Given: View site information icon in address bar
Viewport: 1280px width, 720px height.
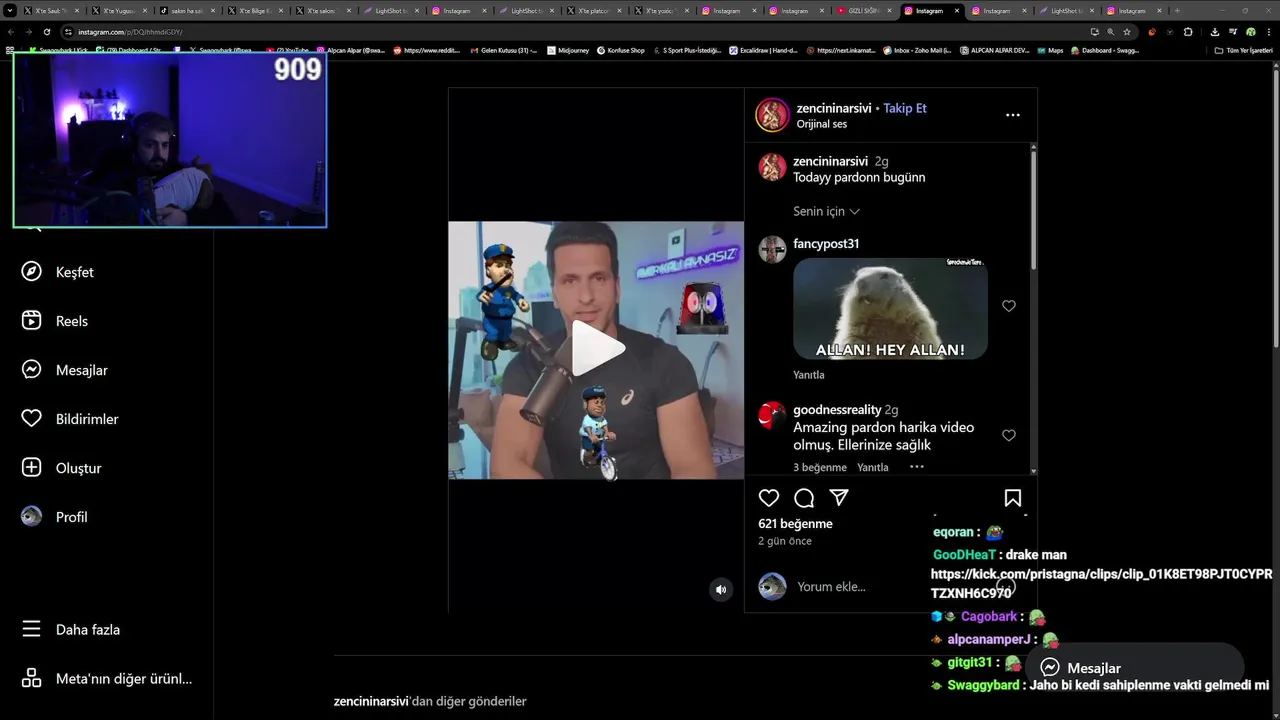Looking at the screenshot, I should 68,32.
